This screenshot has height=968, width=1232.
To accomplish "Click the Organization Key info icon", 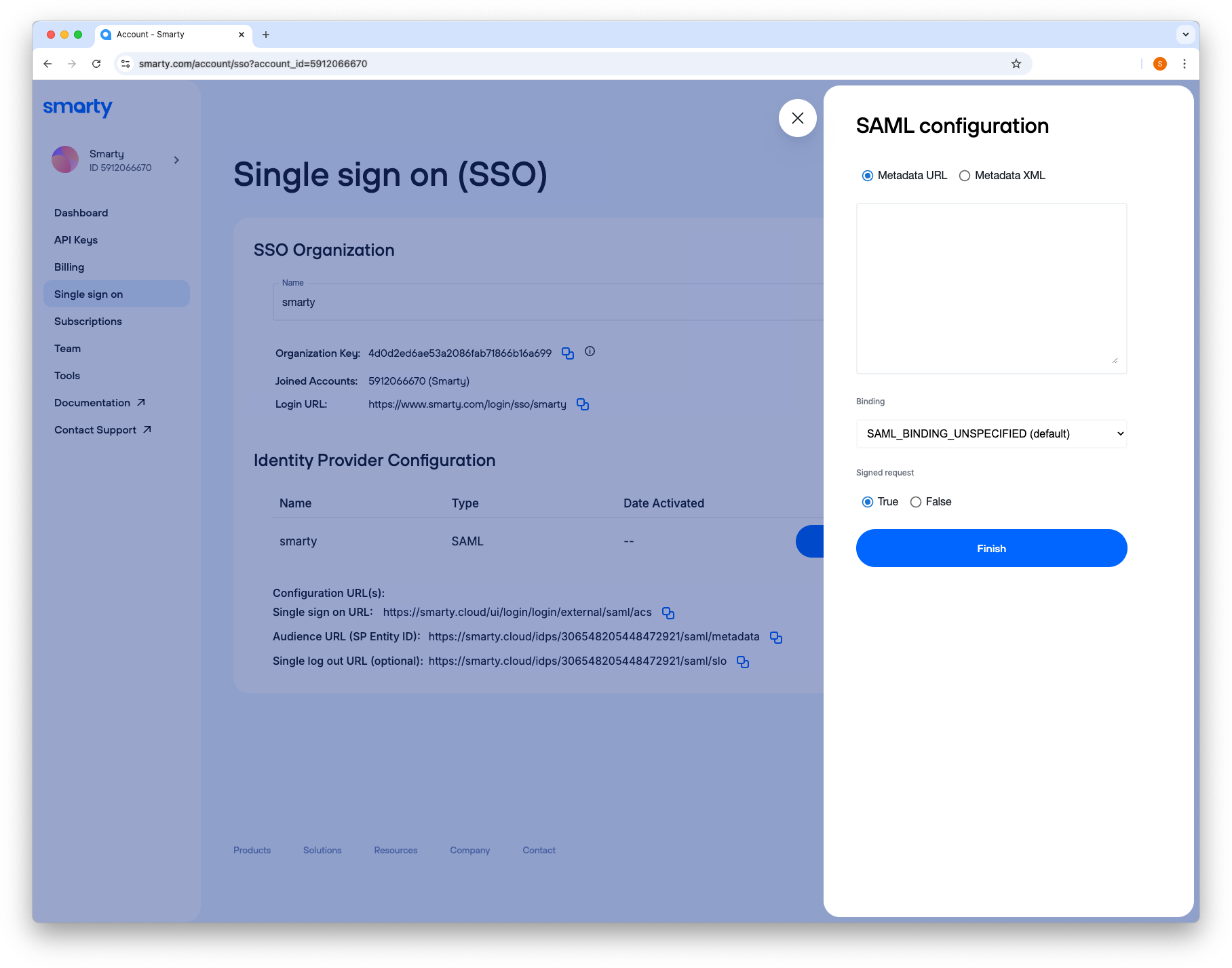I will [590, 351].
